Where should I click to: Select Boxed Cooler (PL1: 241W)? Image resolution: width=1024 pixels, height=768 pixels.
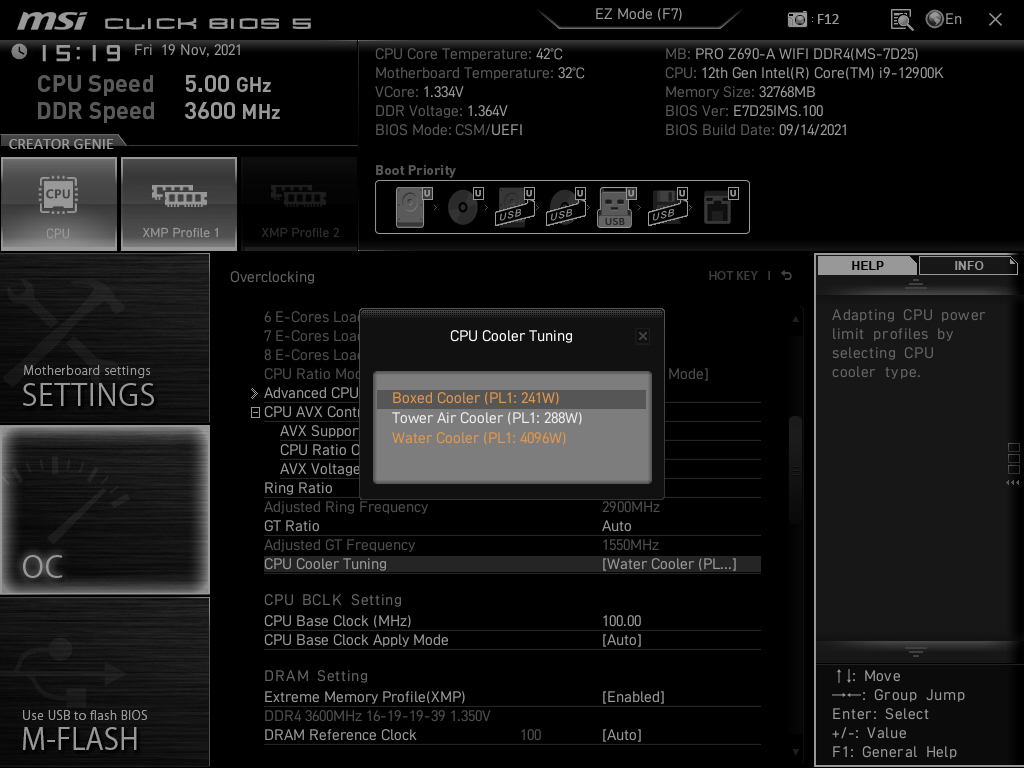click(511, 398)
